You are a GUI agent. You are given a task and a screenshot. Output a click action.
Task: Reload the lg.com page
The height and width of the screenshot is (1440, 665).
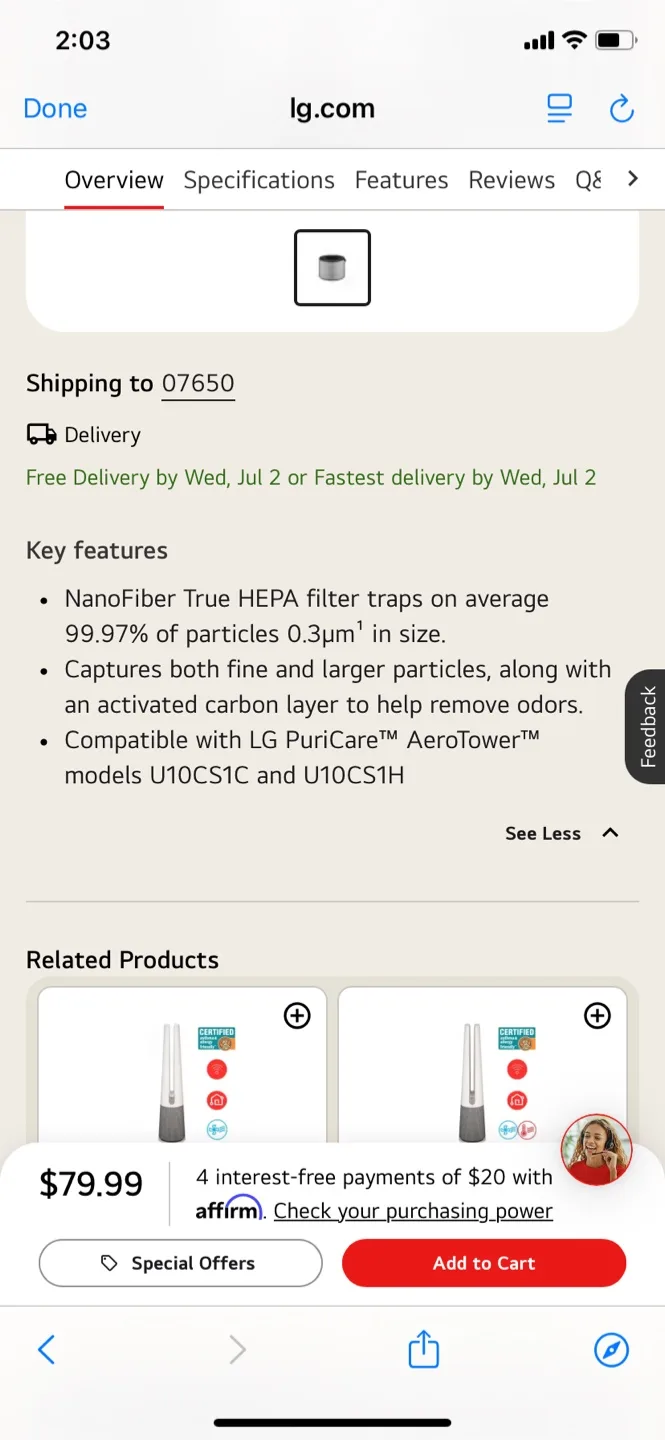[621, 108]
